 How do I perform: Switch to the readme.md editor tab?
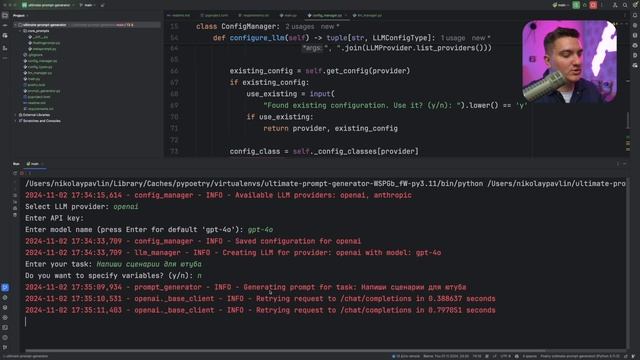point(179,16)
